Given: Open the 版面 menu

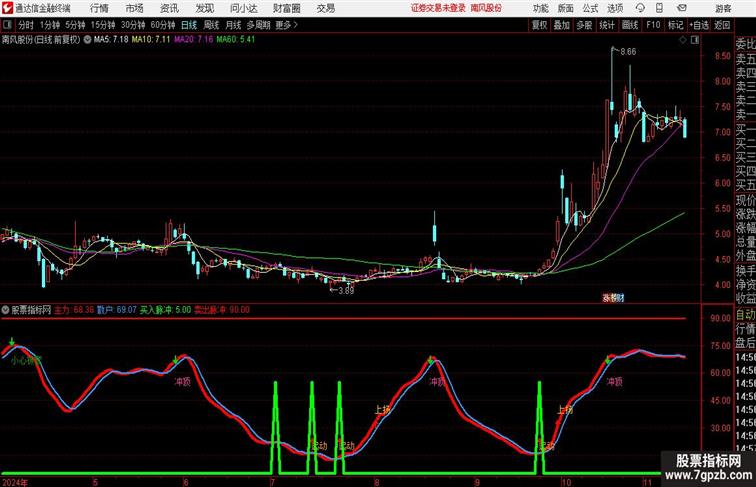Looking at the screenshot, I should pyautogui.click(x=566, y=8).
